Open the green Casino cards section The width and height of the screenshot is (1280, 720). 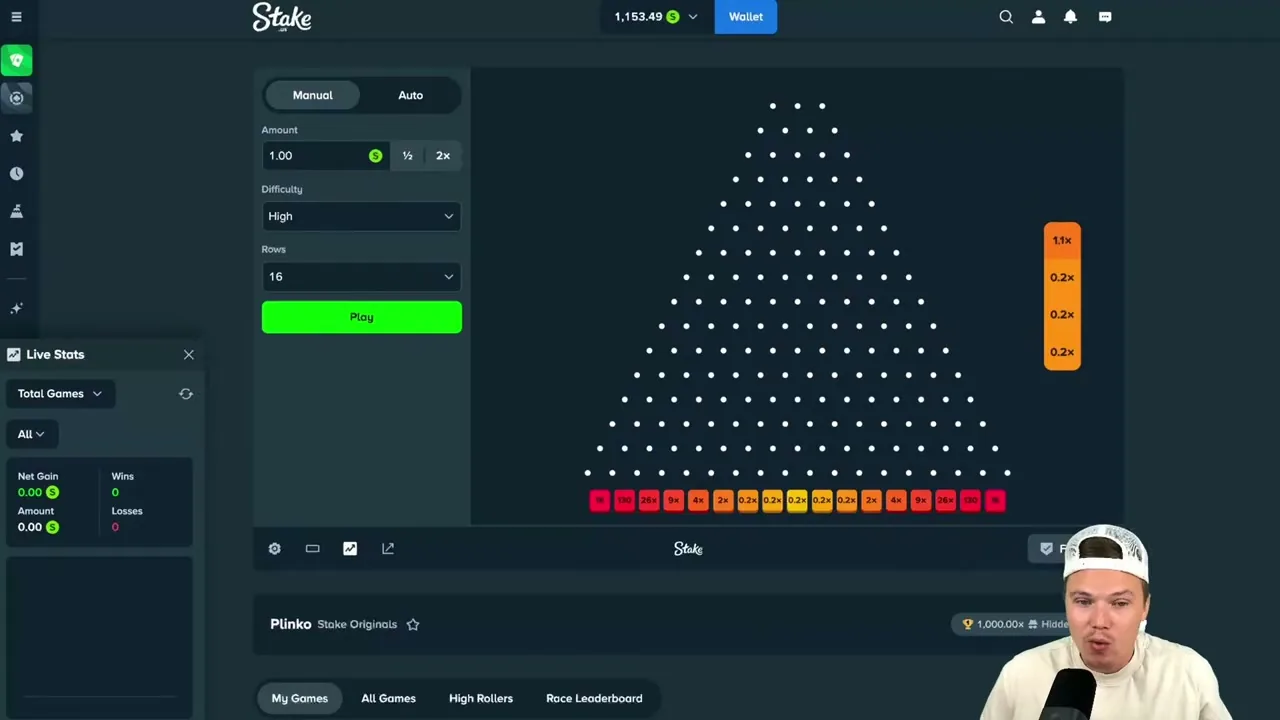pos(16,61)
